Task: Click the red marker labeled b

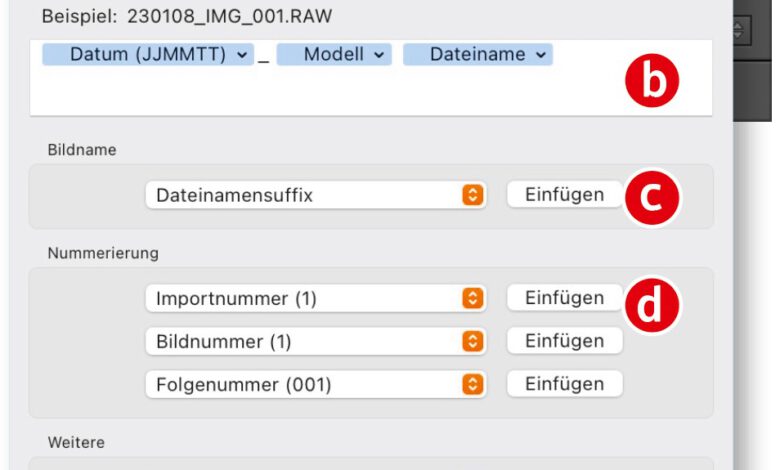Action: point(652,85)
